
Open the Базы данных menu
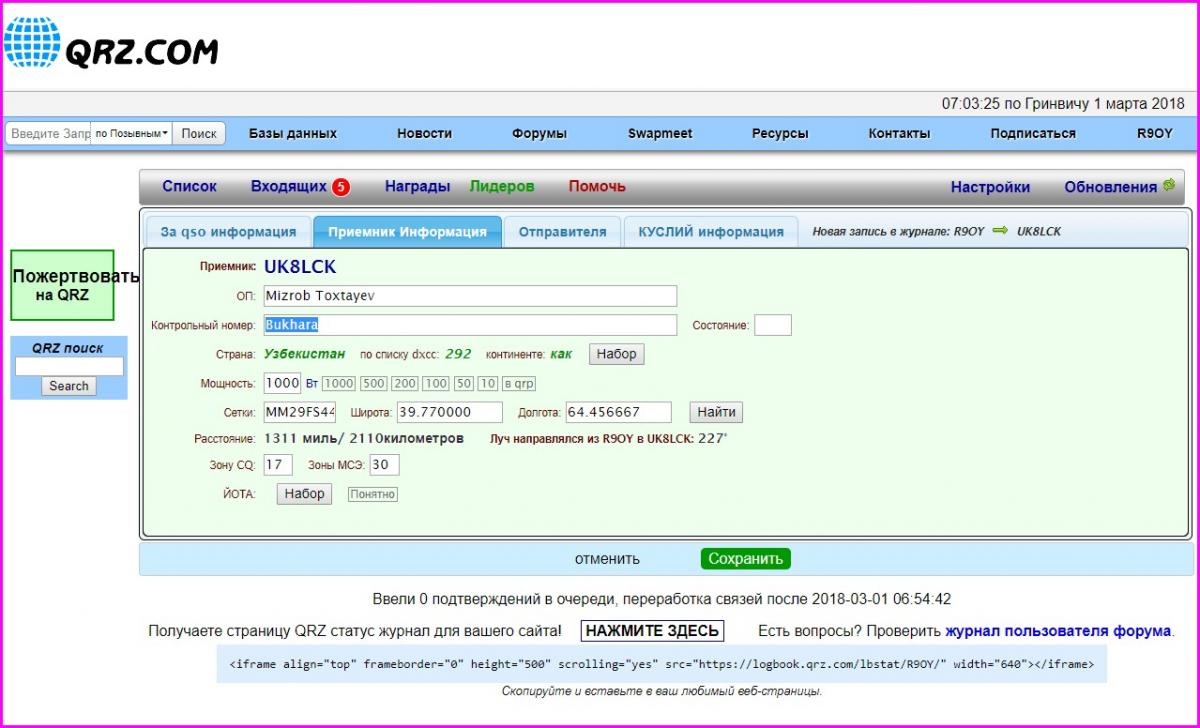292,133
